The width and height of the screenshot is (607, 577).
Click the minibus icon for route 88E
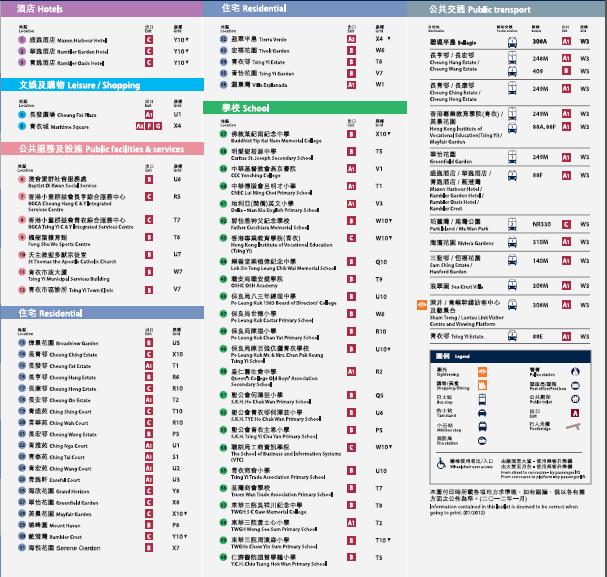click(x=512, y=336)
